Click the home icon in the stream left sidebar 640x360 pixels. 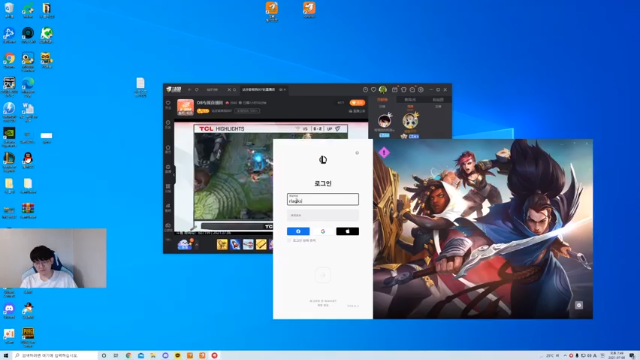tap(168, 149)
